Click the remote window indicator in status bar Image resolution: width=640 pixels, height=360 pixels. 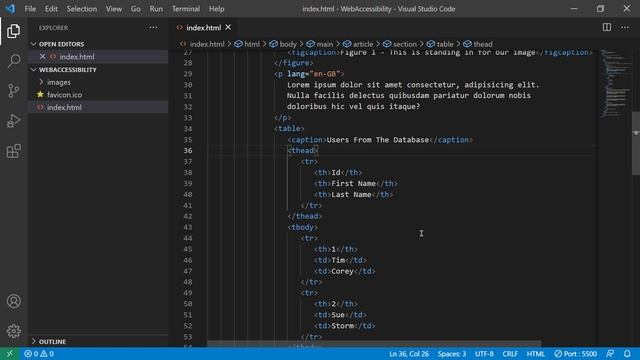point(9,354)
